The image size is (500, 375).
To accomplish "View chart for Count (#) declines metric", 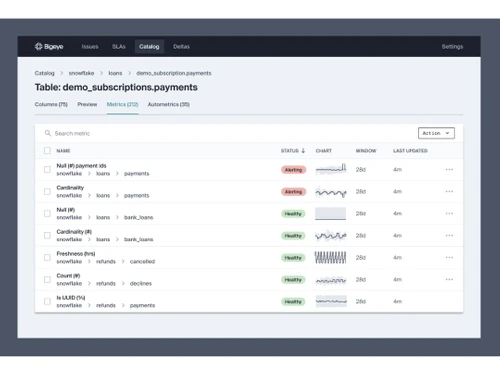I will (331, 280).
